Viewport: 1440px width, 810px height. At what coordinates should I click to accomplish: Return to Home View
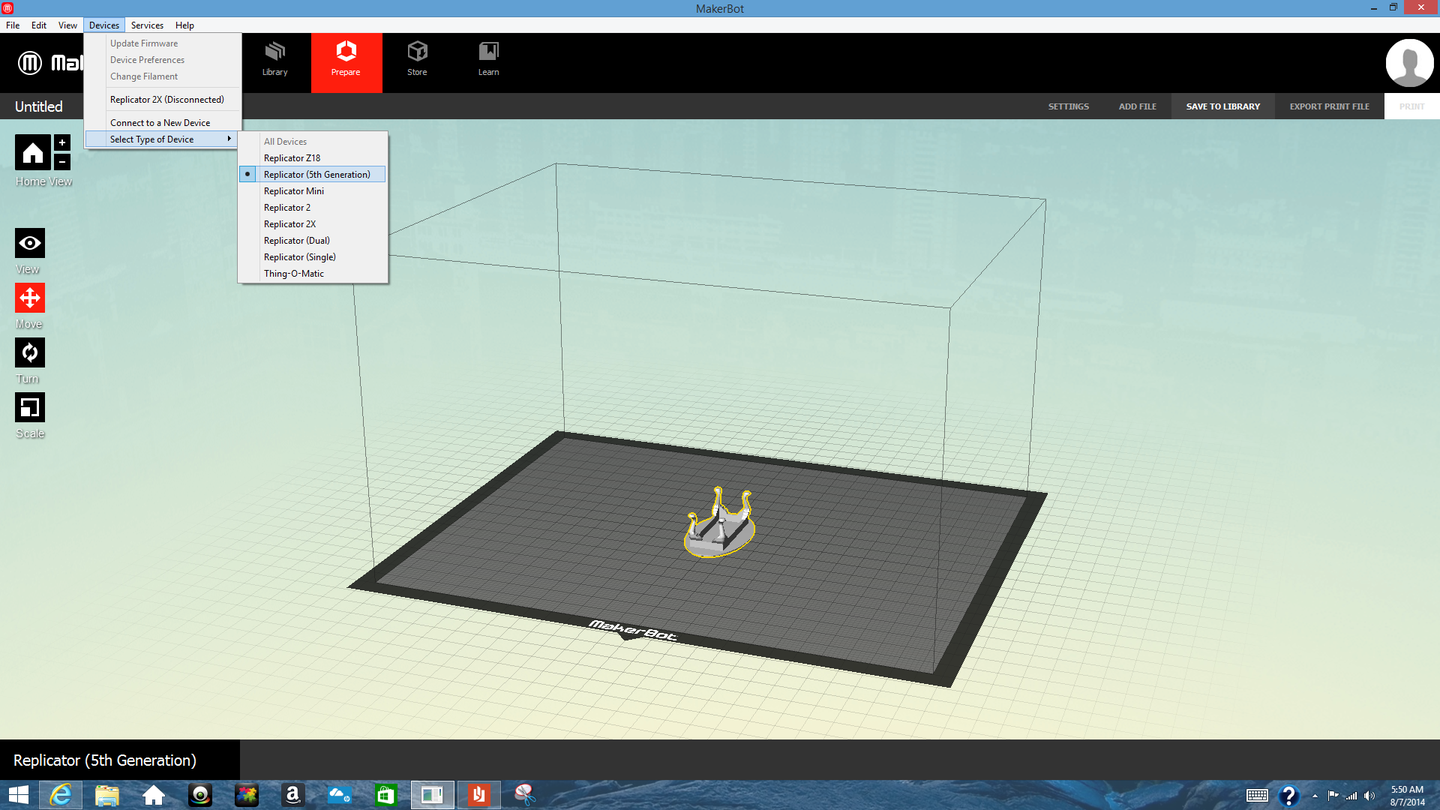click(33, 150)
